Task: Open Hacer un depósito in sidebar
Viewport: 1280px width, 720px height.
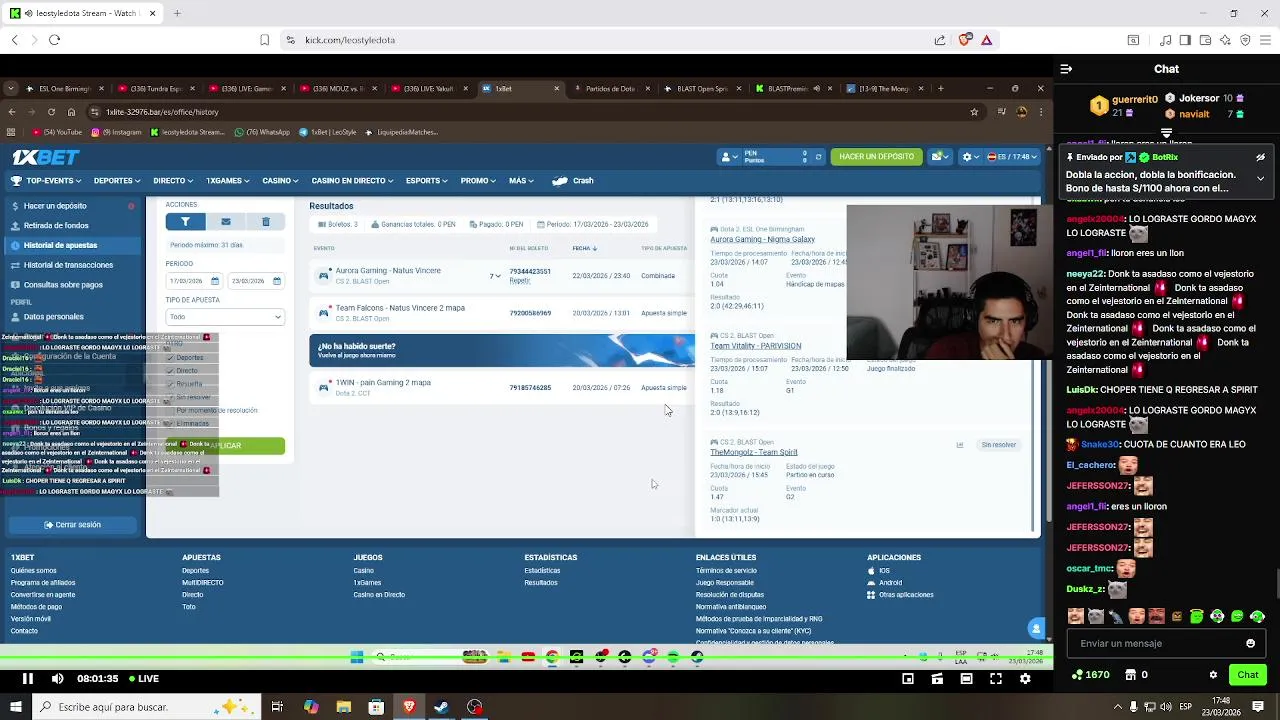Action: point(72,206)
